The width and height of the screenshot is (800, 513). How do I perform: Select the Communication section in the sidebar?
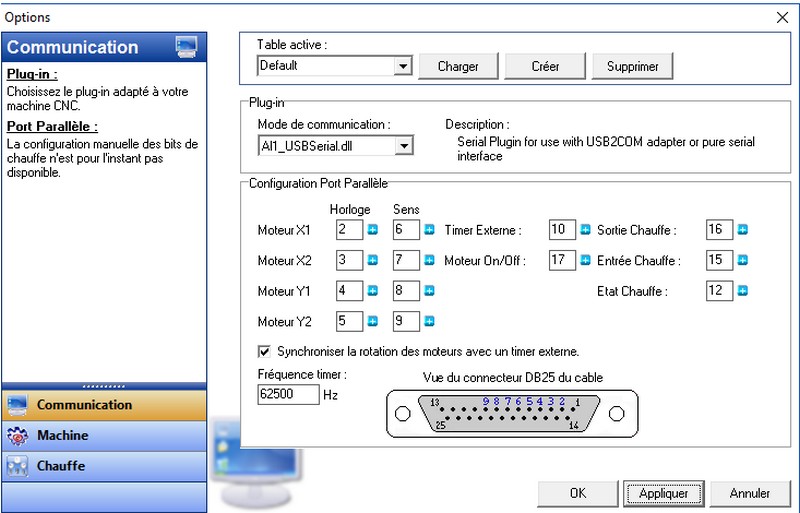[104, 405]
